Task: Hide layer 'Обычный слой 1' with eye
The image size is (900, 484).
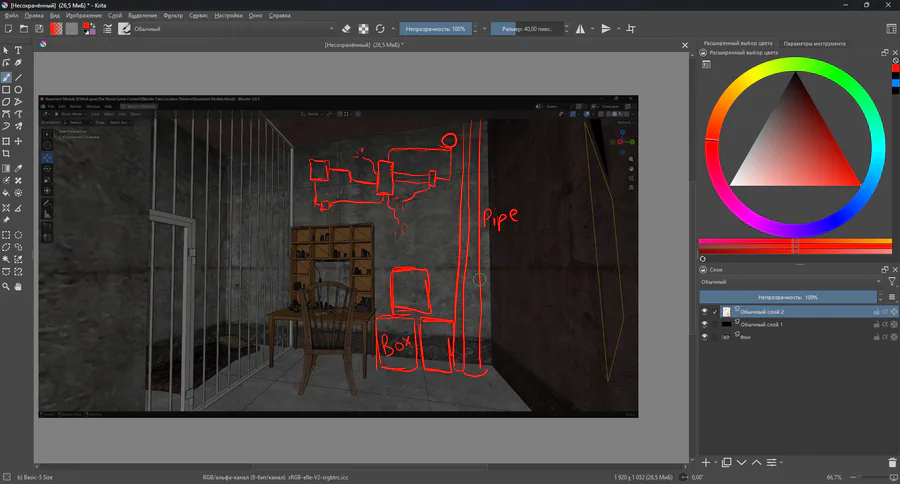Action: tap(705, 324)
